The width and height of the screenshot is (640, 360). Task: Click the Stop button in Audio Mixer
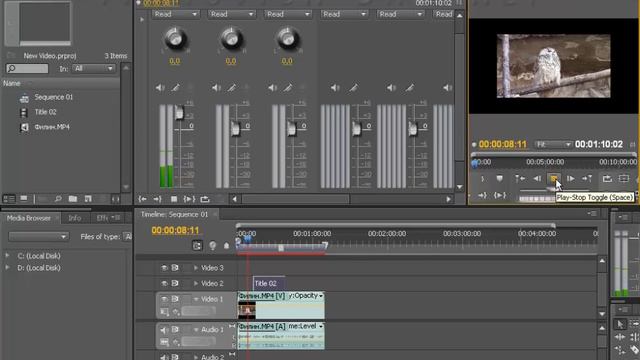pyautogui.click(x=174, y=199)
